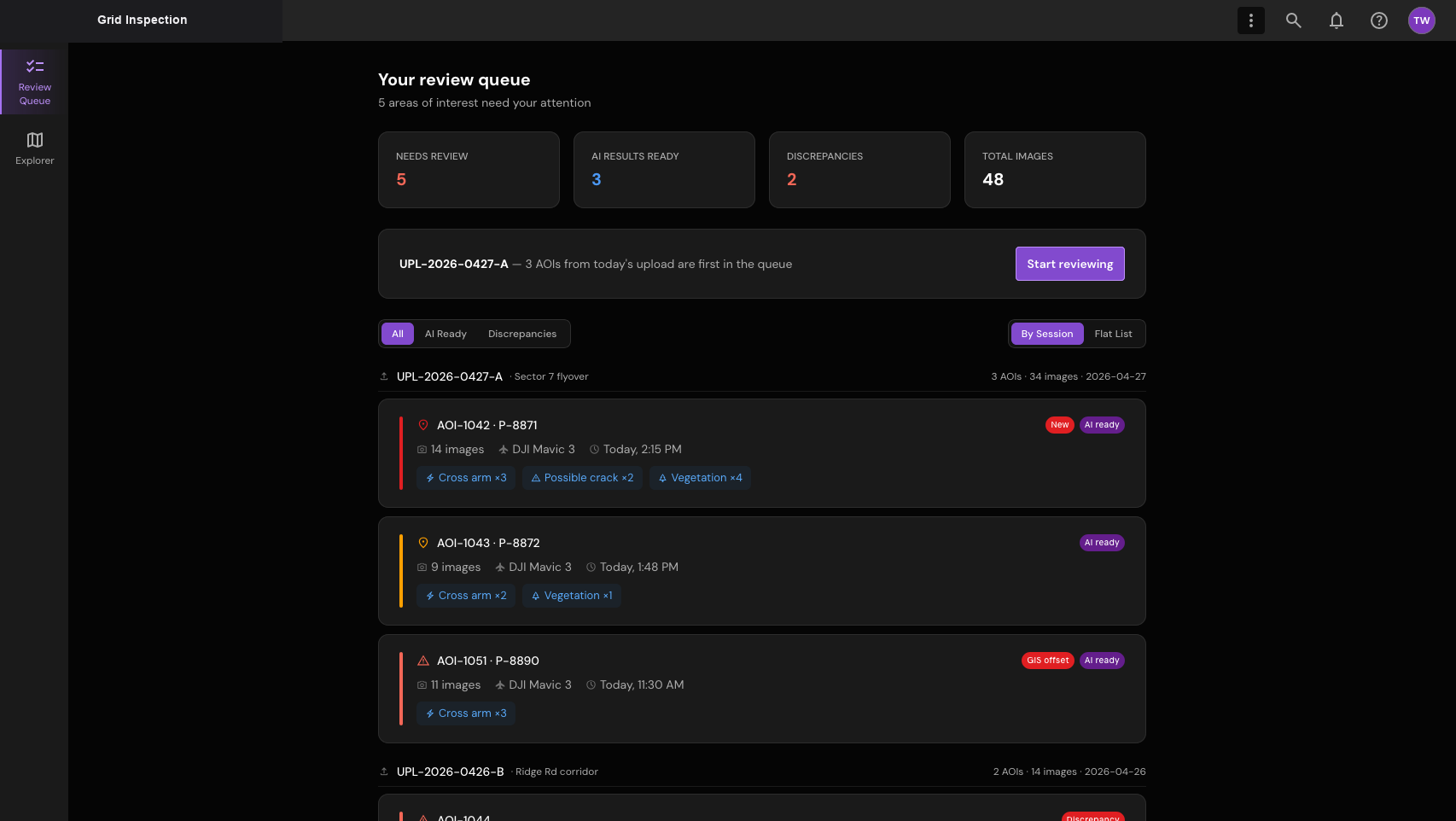Open the TW user avatar menu
1456x821 pixels.
tap(1422, 20)
